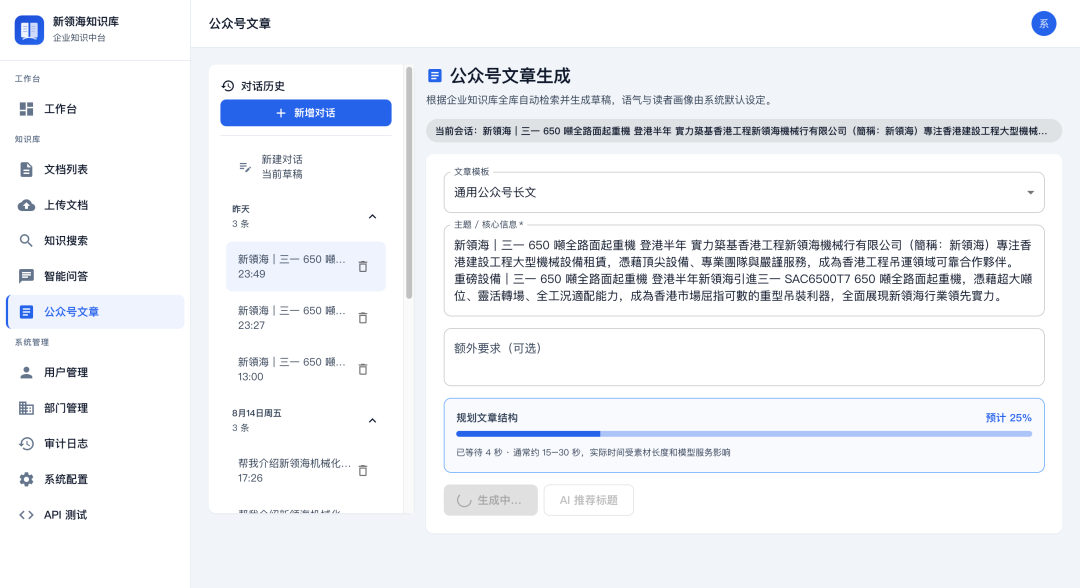Screen dimensions: 1080x588
Task: Click the 新建对话 draft edit icon
Action: pos(245,167)
